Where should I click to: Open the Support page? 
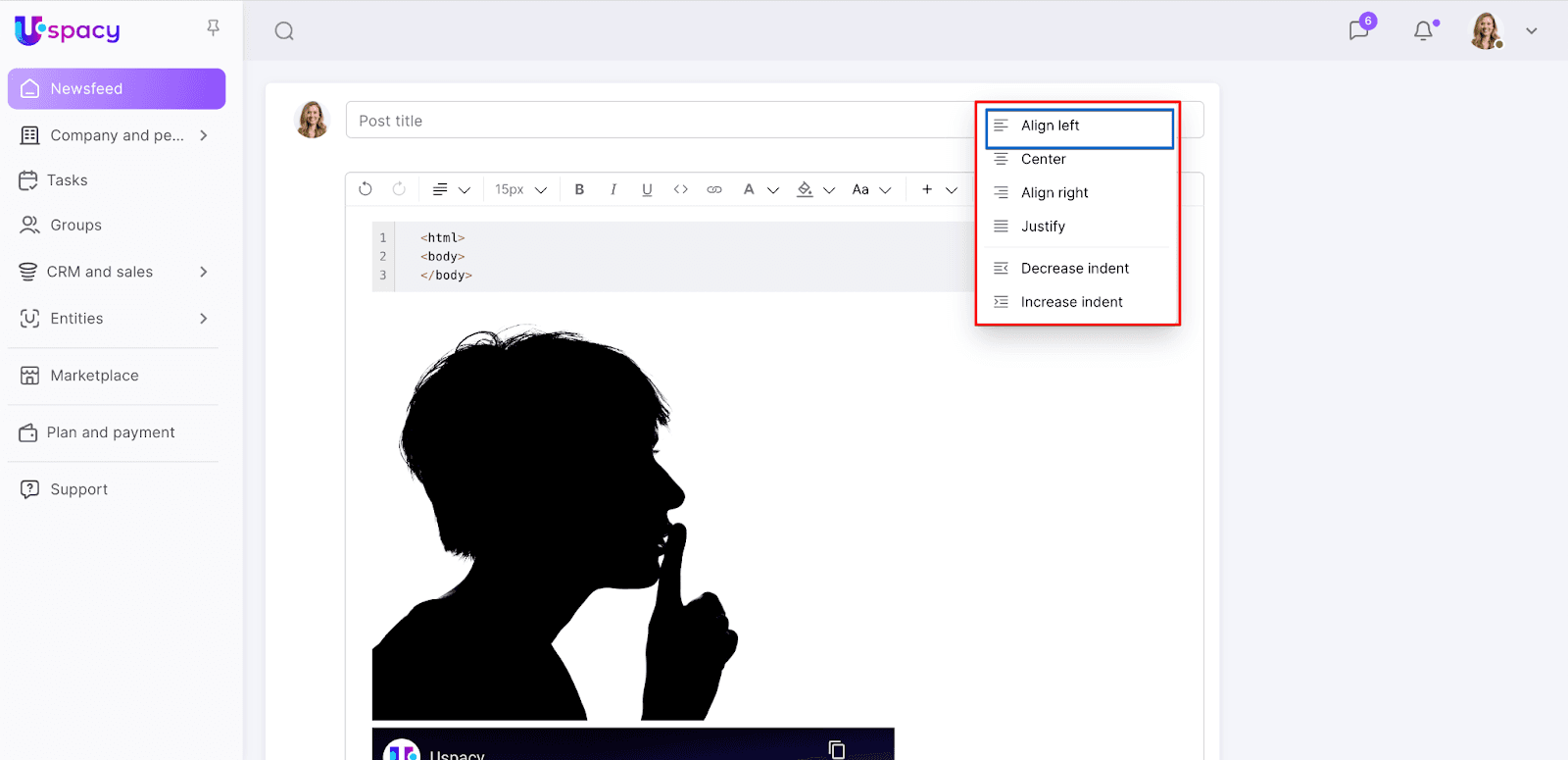pos(78,489)
